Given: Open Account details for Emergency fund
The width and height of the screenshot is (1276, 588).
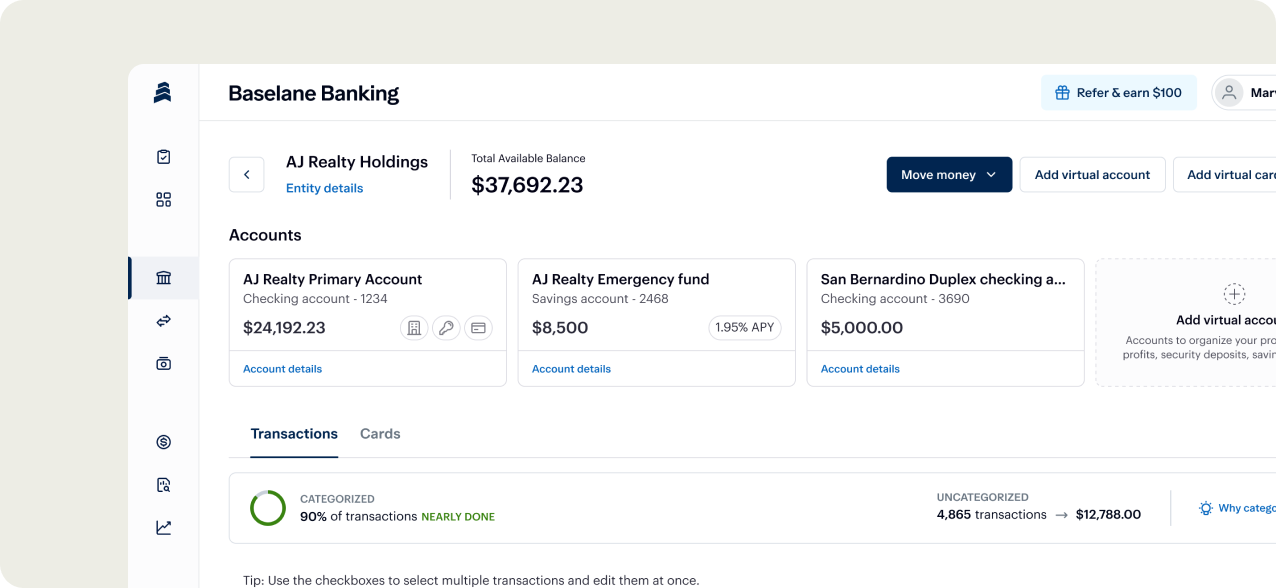Looking at the screenshot, I should click(571, 369).
